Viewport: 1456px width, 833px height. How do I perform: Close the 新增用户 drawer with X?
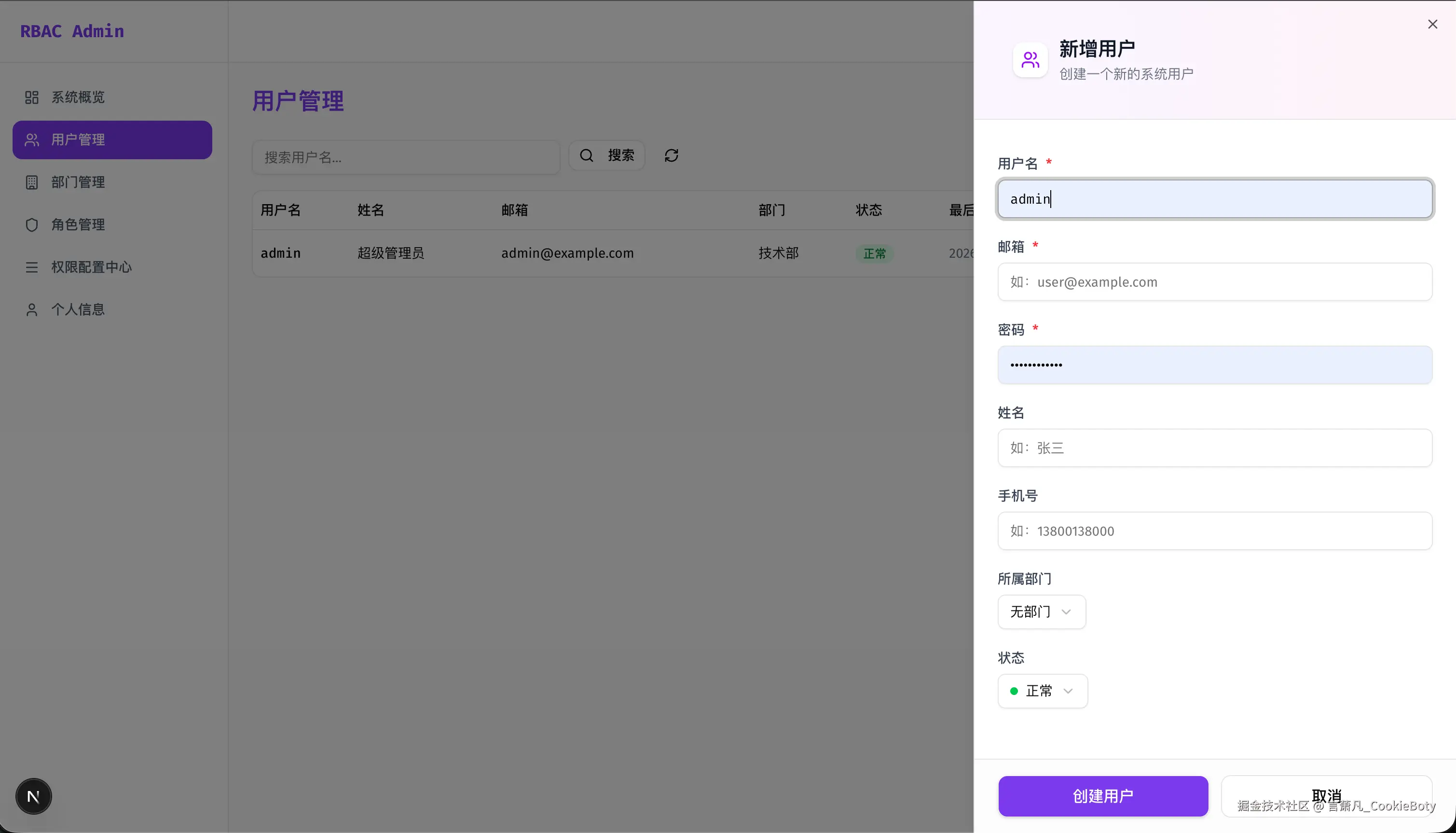[x=1432, y=24]
